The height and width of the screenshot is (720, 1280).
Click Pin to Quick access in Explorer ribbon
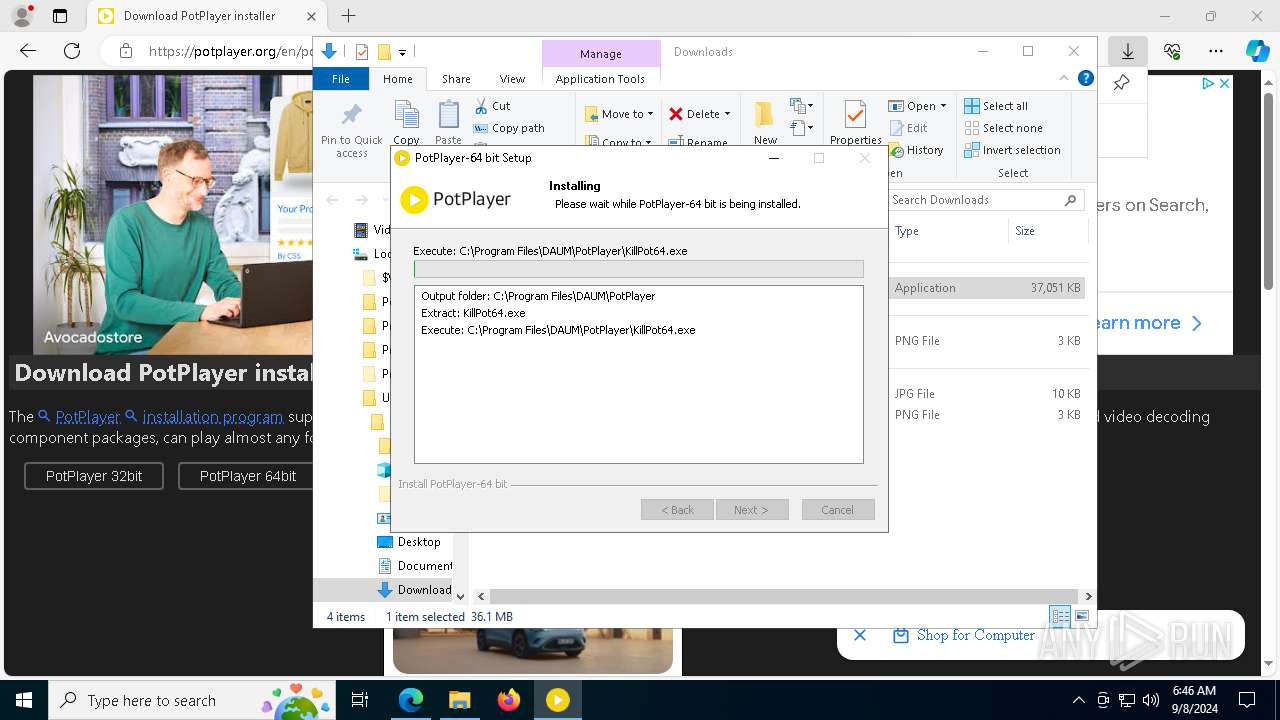coord(351,129)
